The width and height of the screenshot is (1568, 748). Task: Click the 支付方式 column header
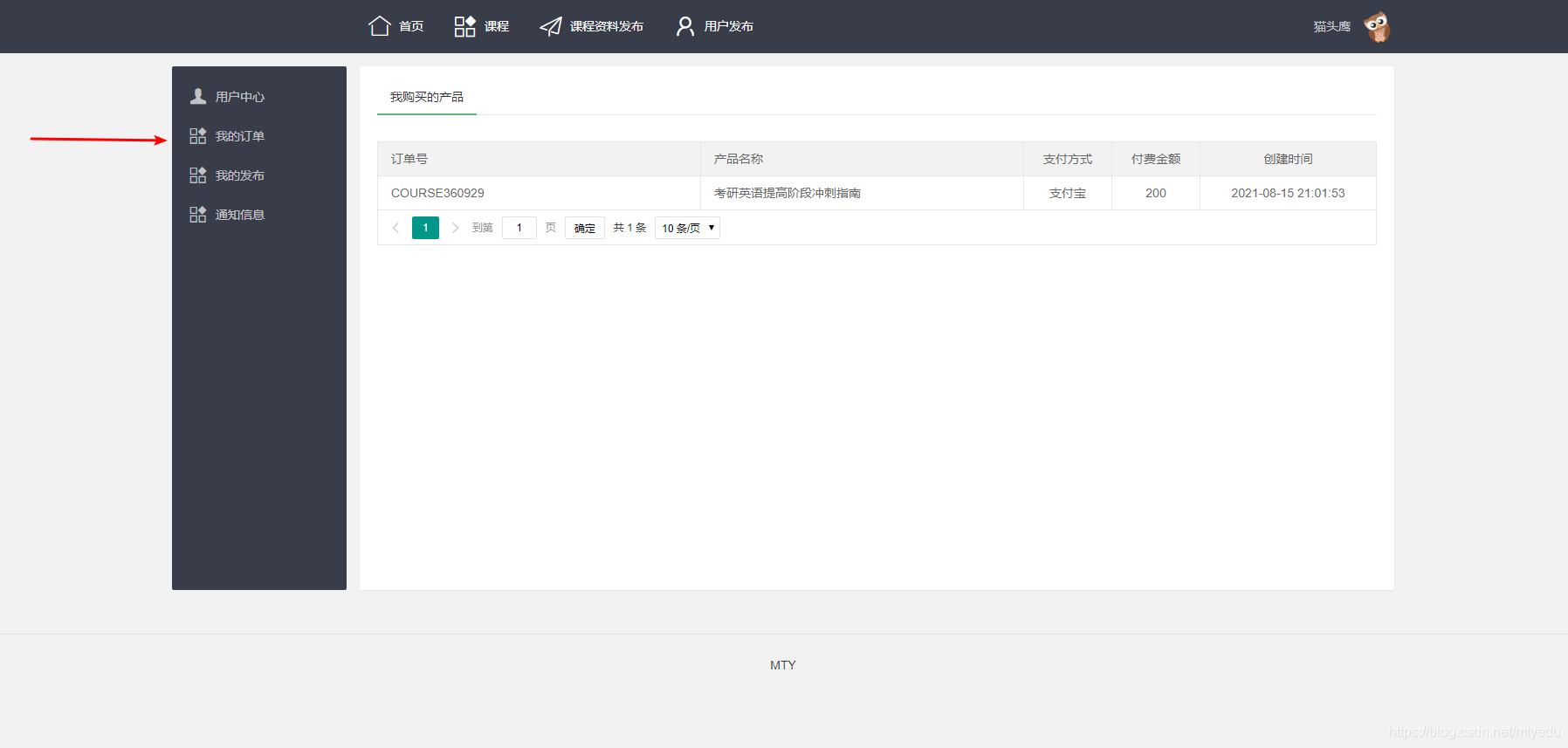point(1068,159)
